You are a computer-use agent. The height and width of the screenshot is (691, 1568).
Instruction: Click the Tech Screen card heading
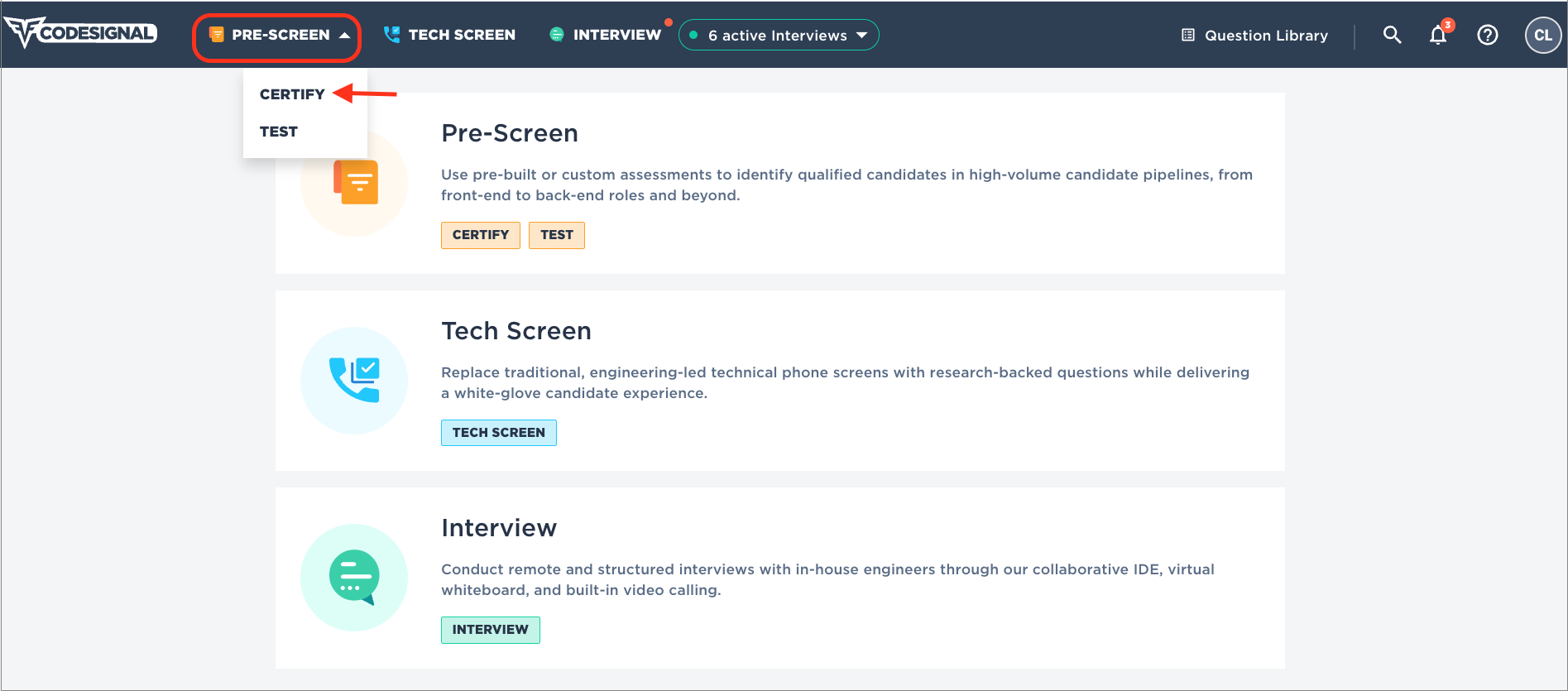tap(516, 331)
